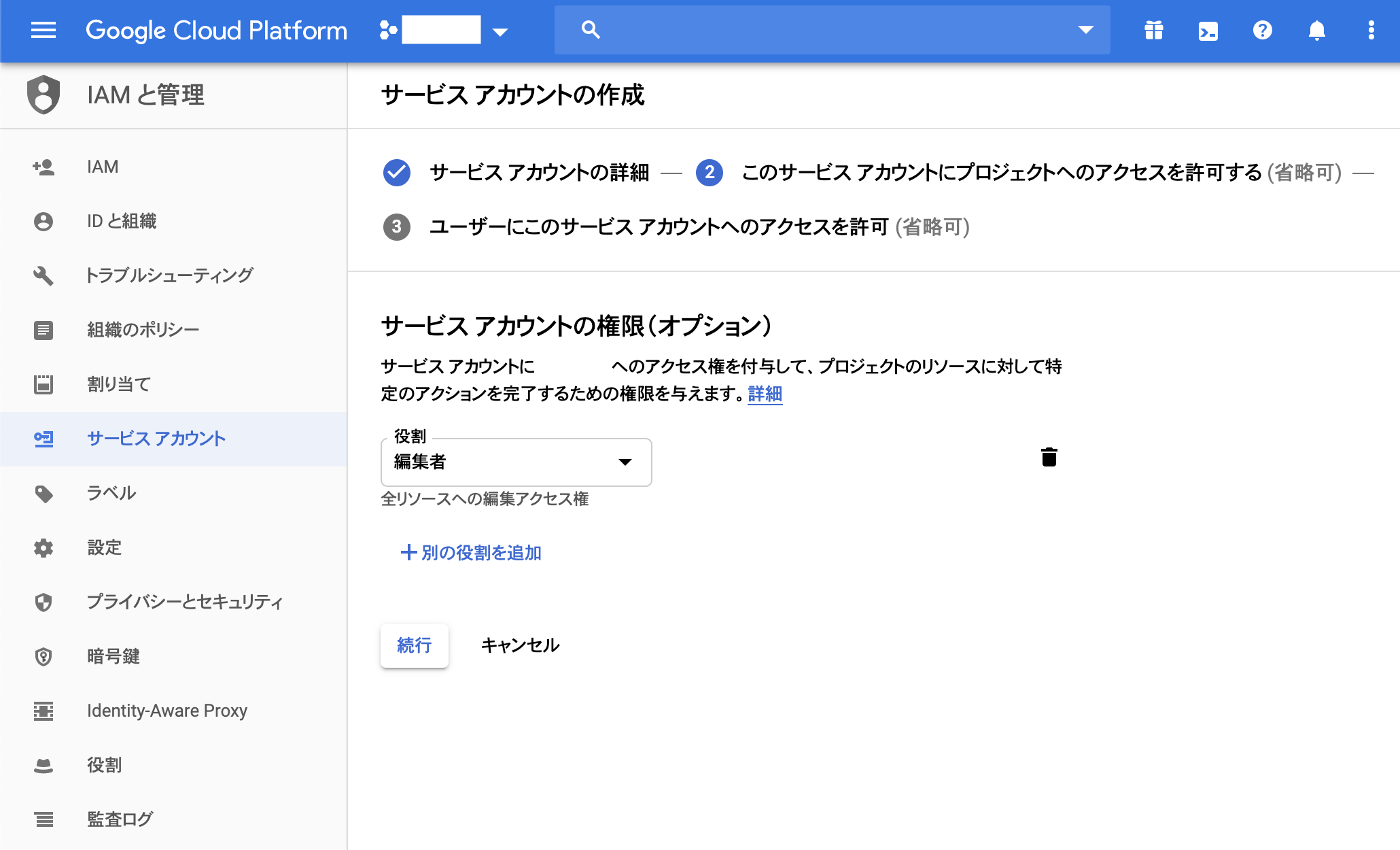
Task: Go to step 3: ユーザーにこのサービス アカウントへのアクセスを許可
Action: [x=699, y=228]
